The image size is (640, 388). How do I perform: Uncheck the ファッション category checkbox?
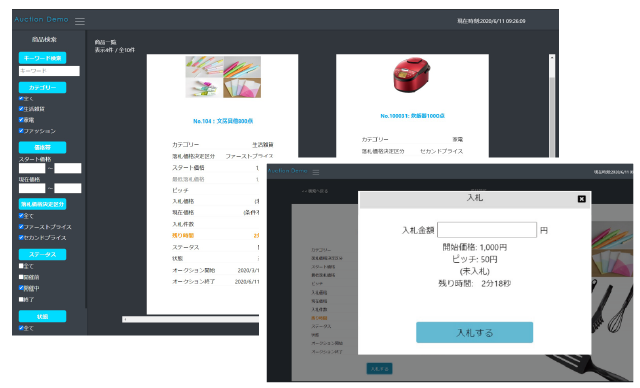[21, 131]
